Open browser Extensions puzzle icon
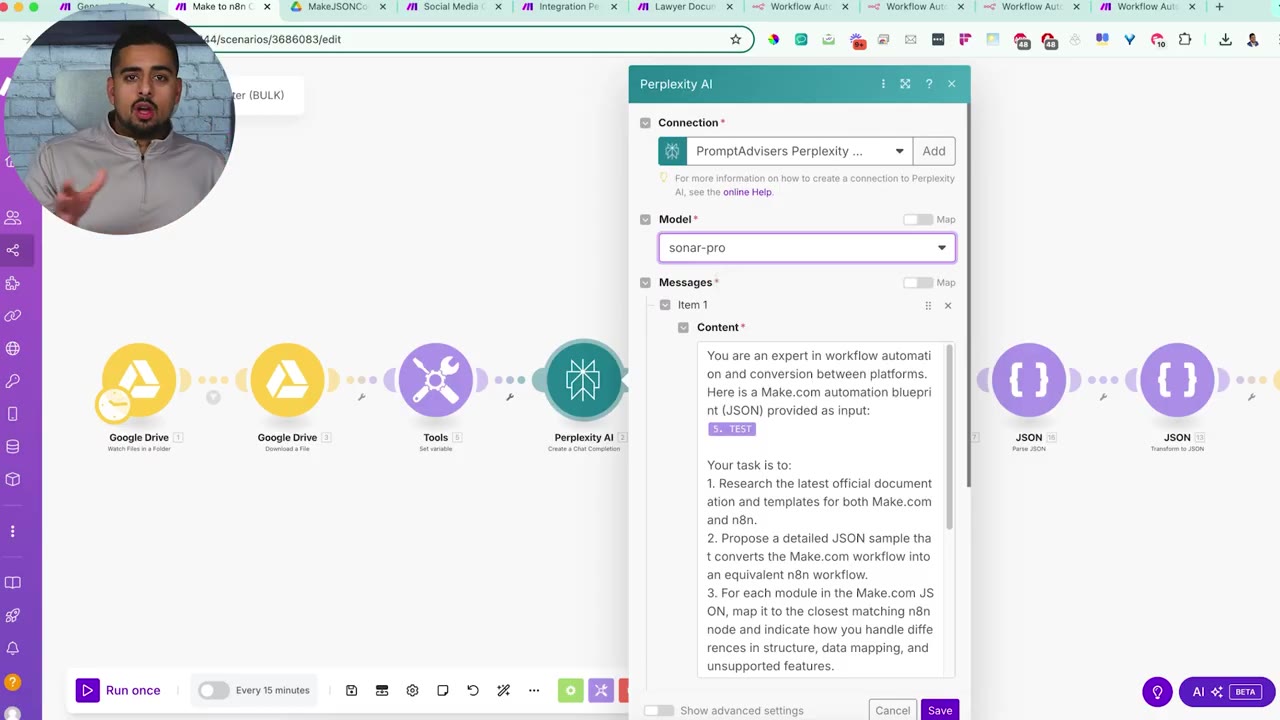The height and width of the screenshot is (720, 1280). click(1185, 40)
